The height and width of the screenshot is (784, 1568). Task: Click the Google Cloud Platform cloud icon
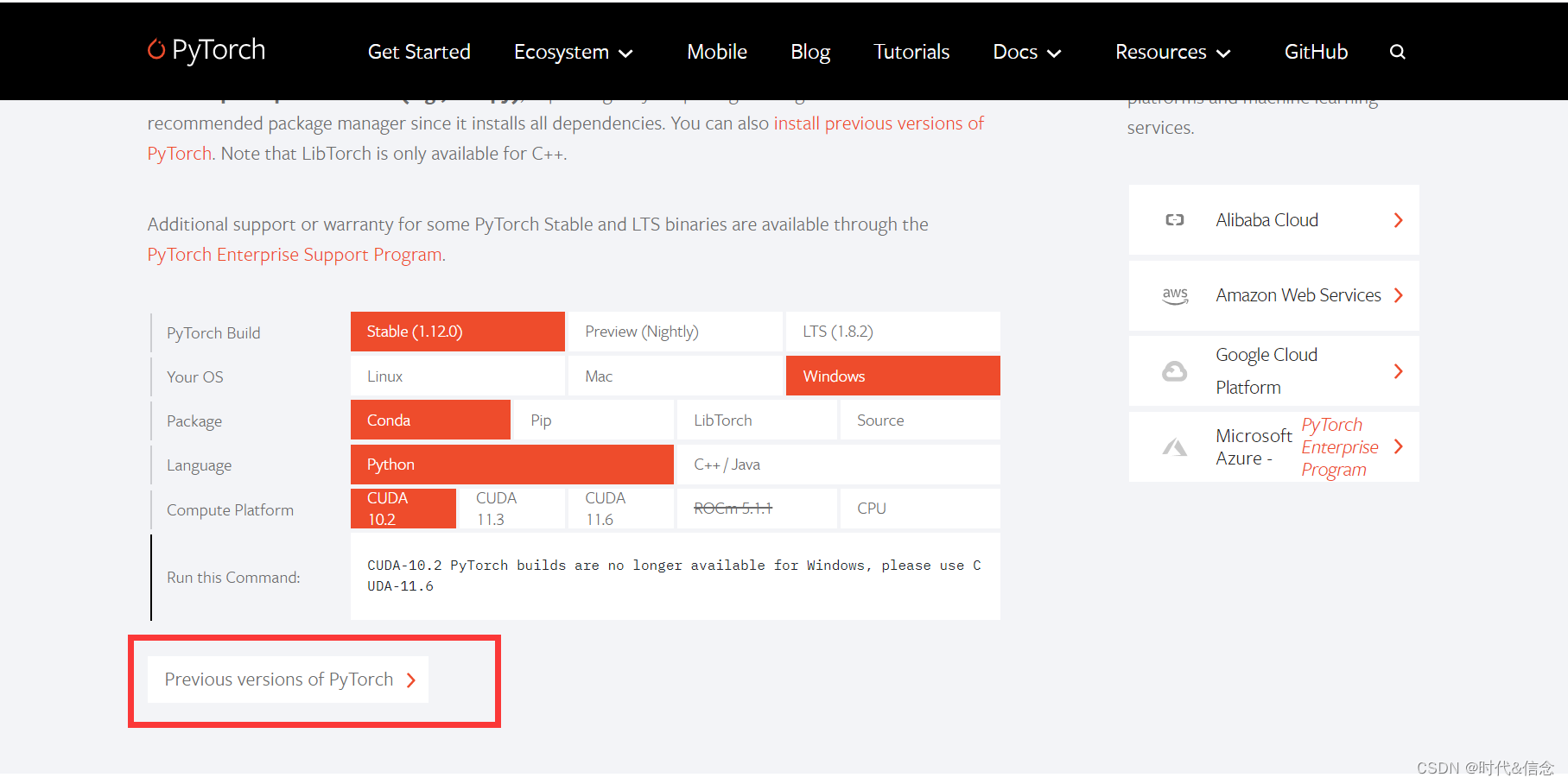pos(1174,371)
